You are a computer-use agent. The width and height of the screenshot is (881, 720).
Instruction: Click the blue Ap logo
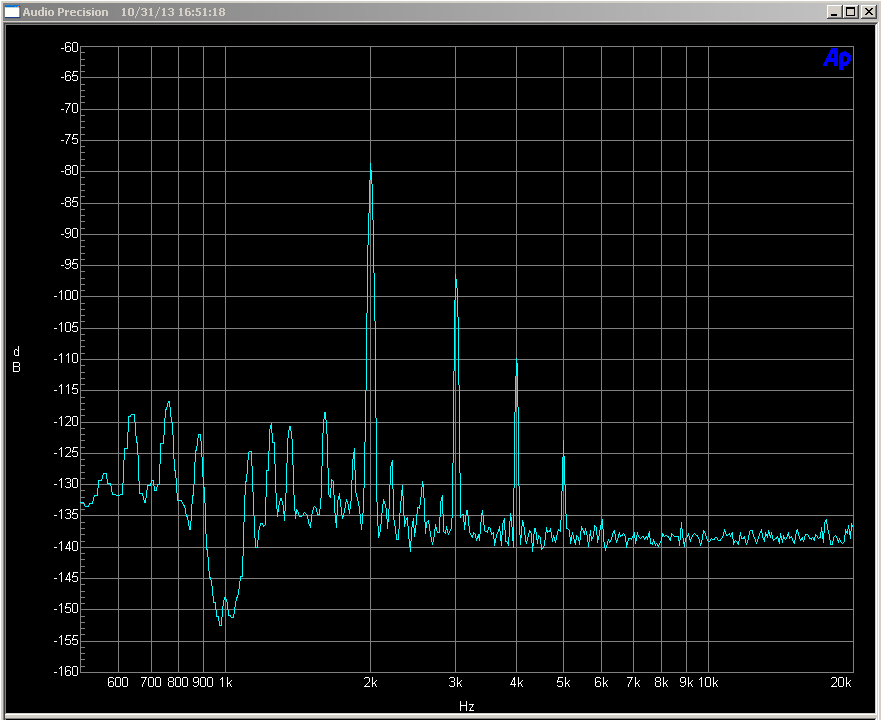click(837, 58)
